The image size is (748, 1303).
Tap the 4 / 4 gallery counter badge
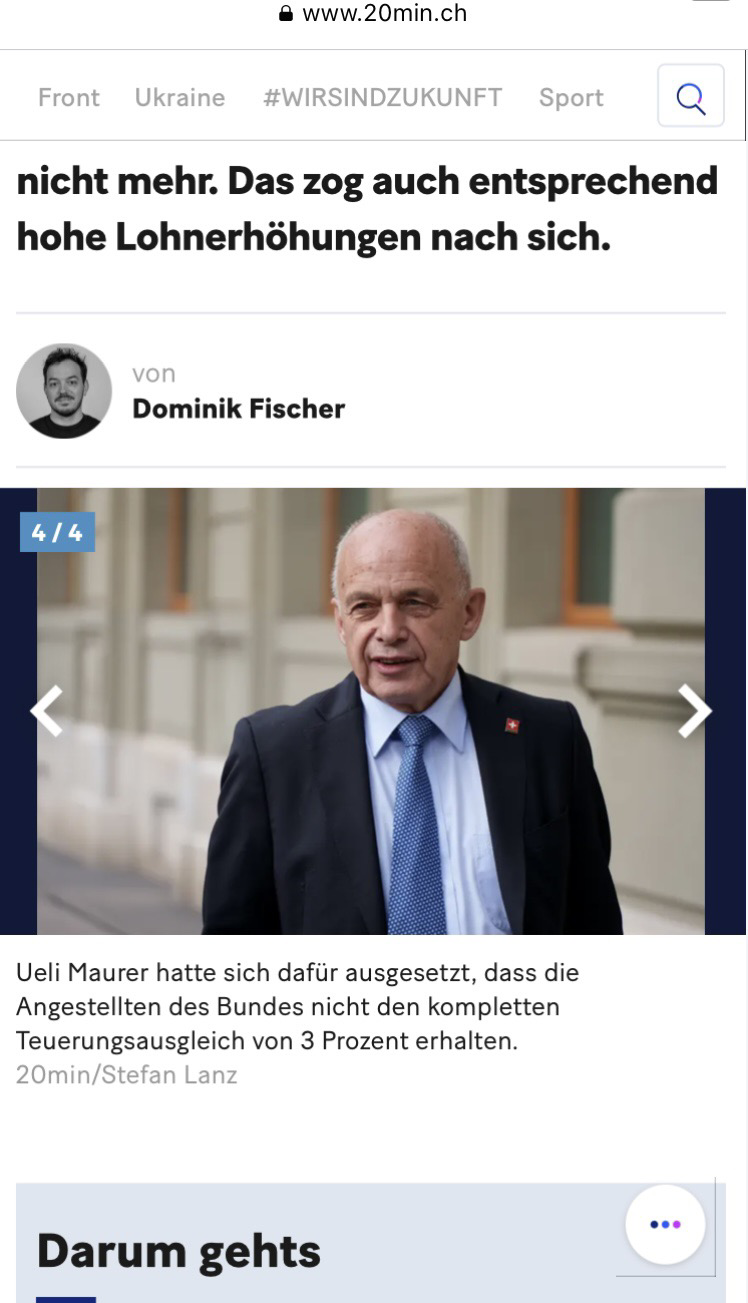click(x=57, y=532)
